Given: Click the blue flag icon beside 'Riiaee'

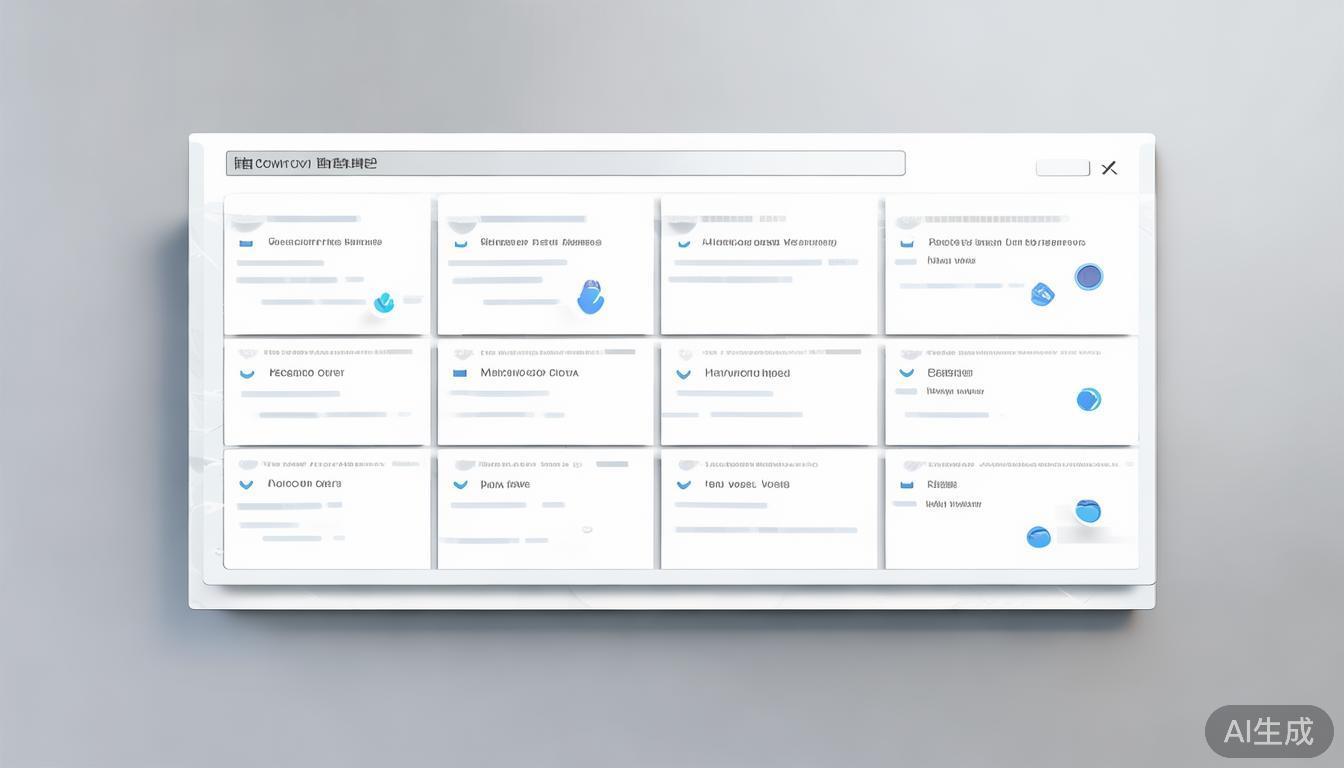Looking at the screenshot, I should (x=907, y=484).
